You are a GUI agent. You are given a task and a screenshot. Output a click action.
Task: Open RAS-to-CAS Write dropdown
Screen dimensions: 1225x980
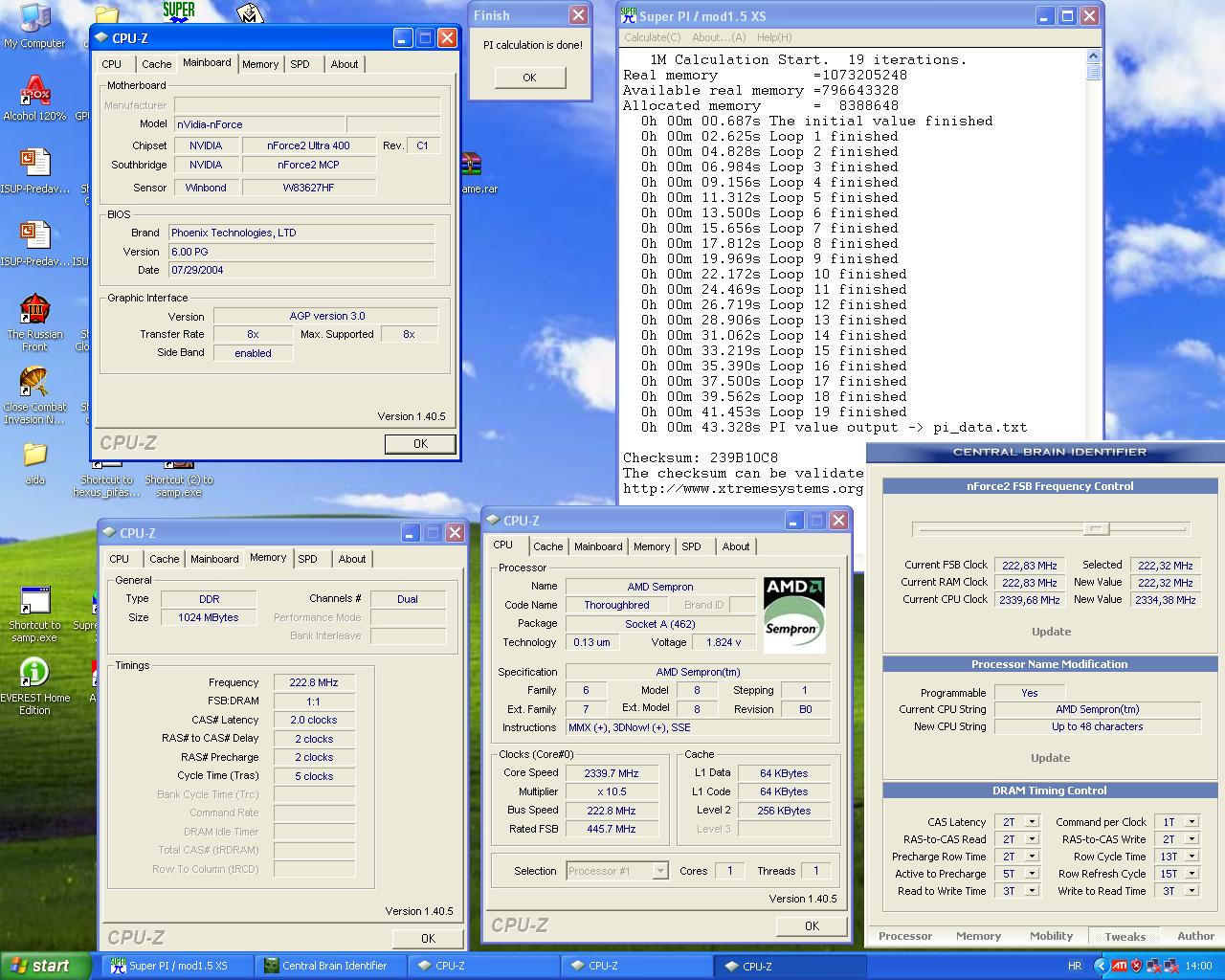click(1192, 839)
